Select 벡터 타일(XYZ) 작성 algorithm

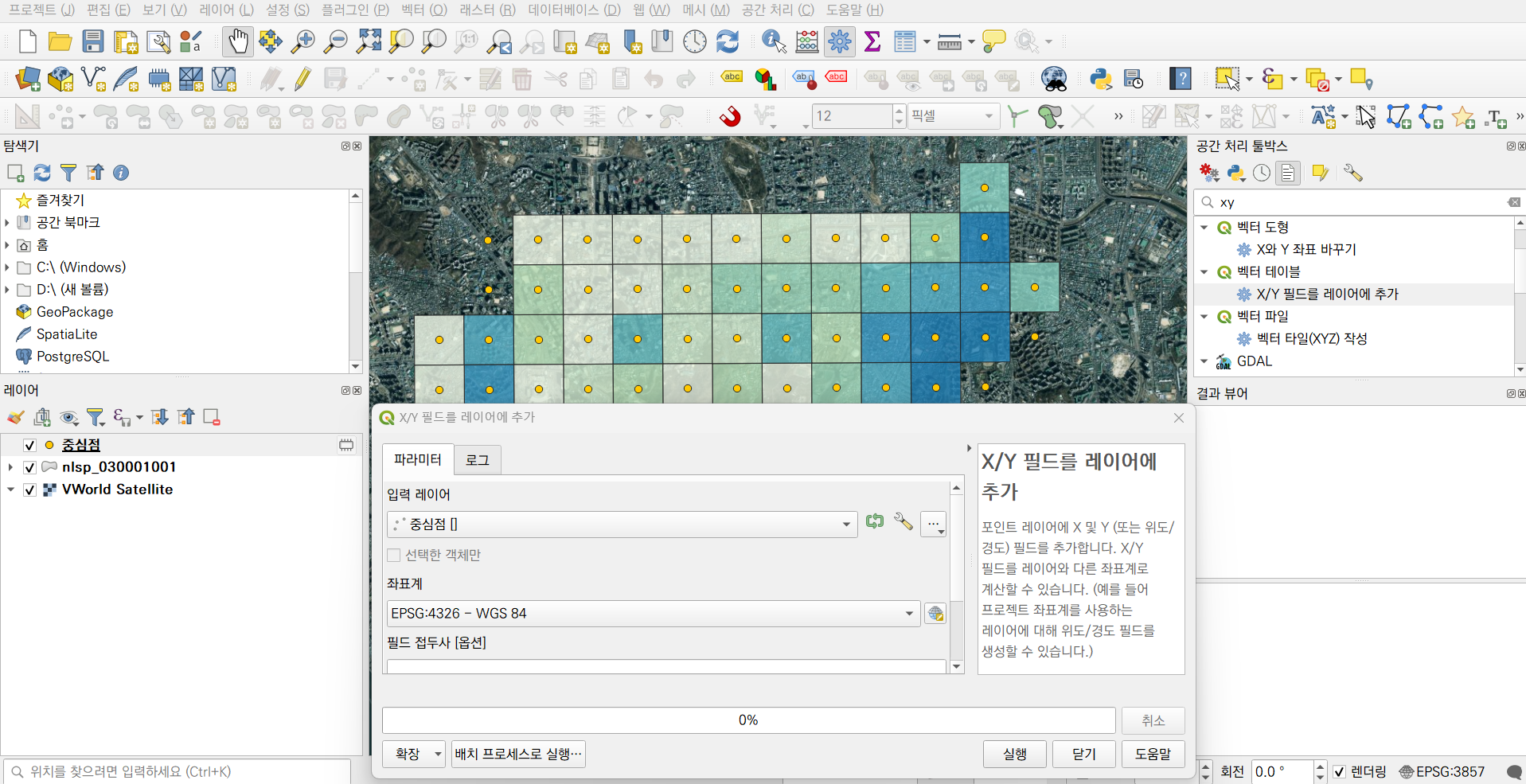pos(1312,339)
